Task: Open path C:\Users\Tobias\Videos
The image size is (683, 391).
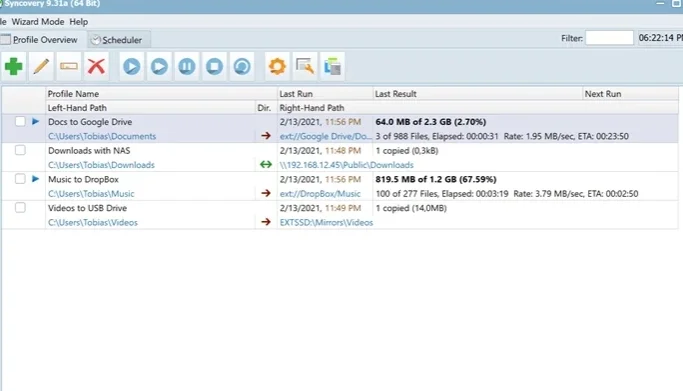Action: pyautogui.click(x=93, y=222)
